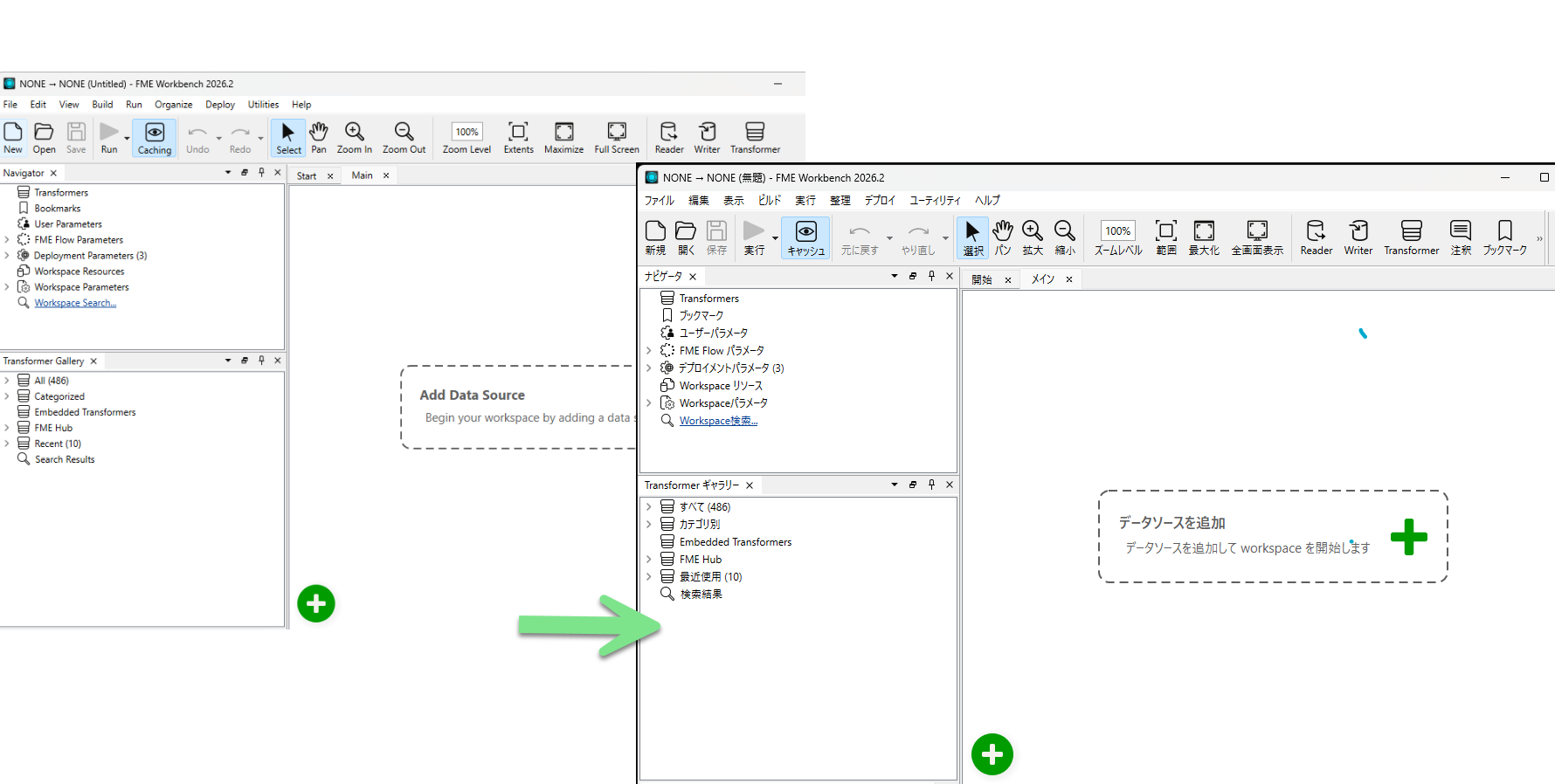Open Workspace Search link in English Navigator
The image size is (1555, 784).
[x=75, y=303]
